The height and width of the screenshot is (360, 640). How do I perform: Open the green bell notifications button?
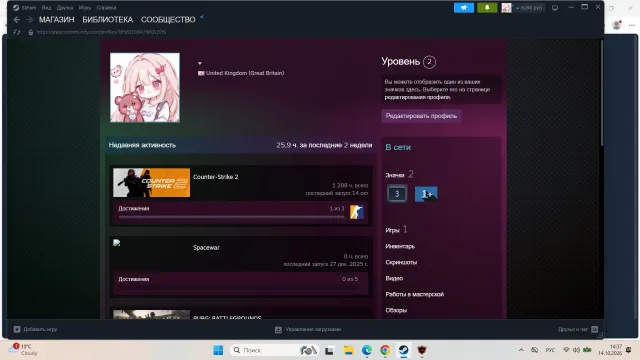487,7
